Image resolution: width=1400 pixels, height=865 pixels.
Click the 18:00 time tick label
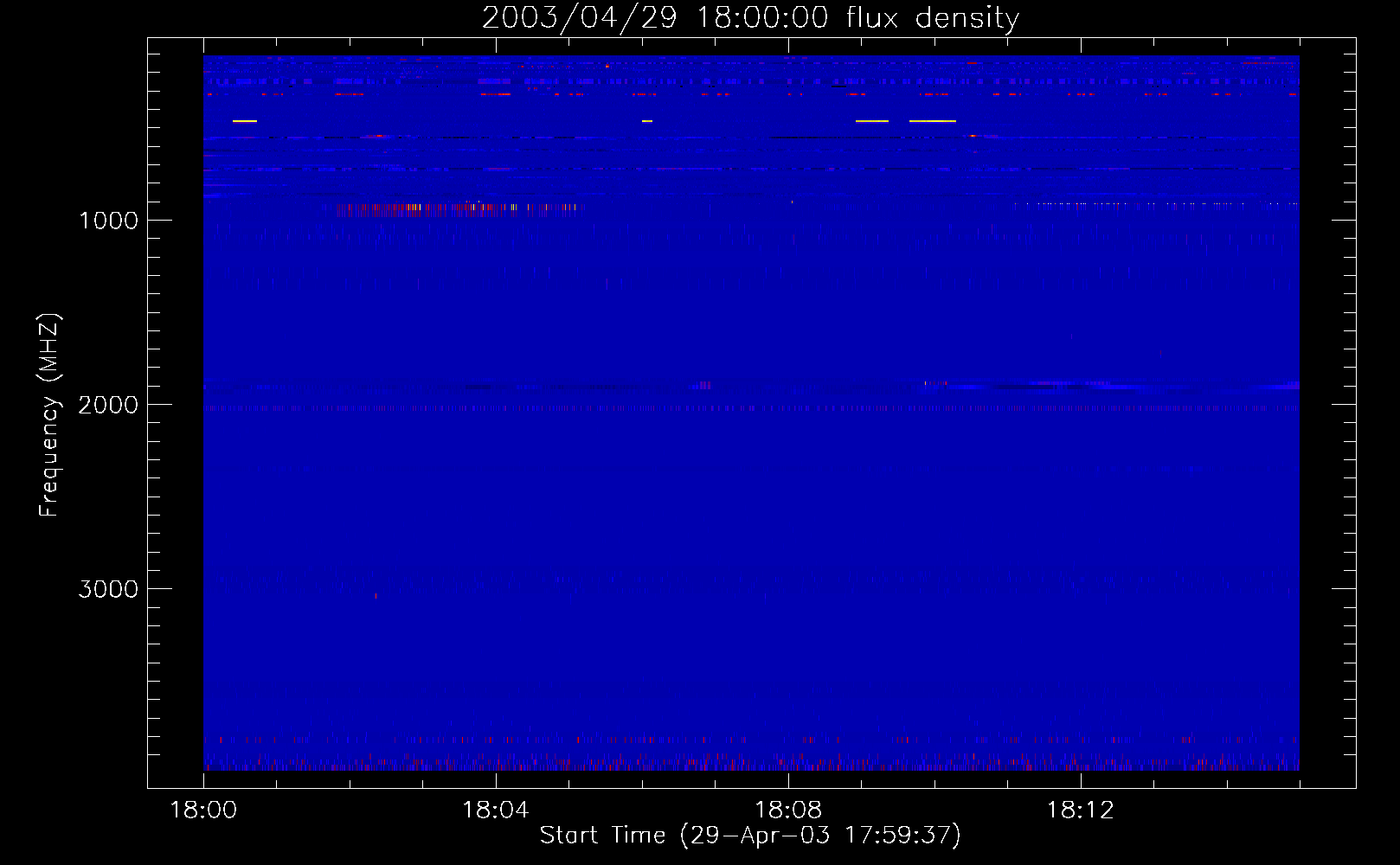pos(203,811)
